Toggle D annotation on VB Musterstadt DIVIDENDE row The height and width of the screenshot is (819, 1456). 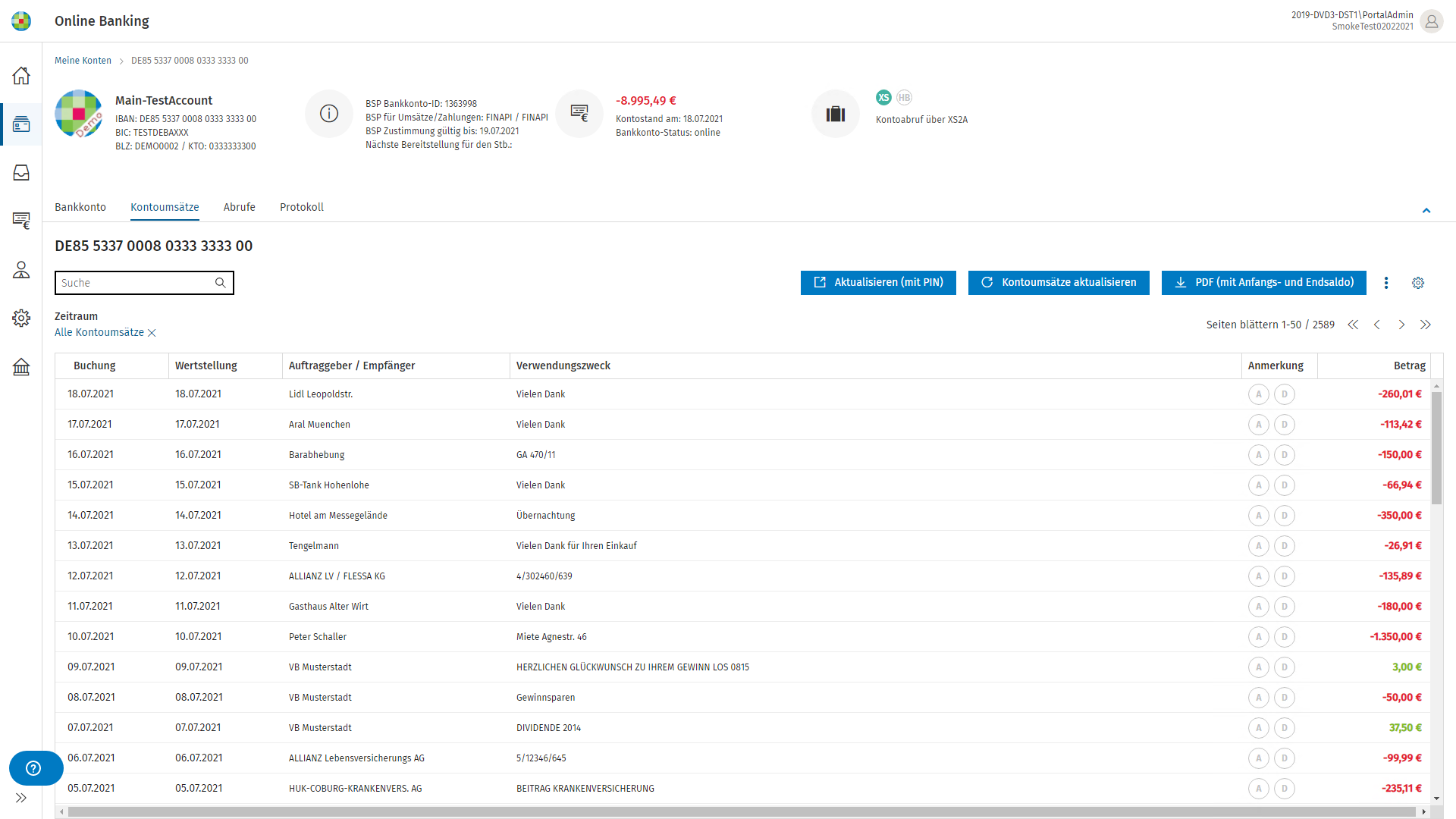[x=1285, y=728]
